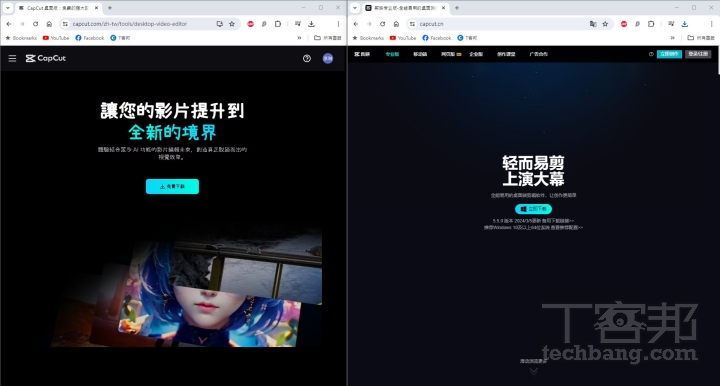Image resolution: width=720 pixels, height=386 pixels.
Task: Open Facebook bookmark in left window
Action: tap(90, 38)
